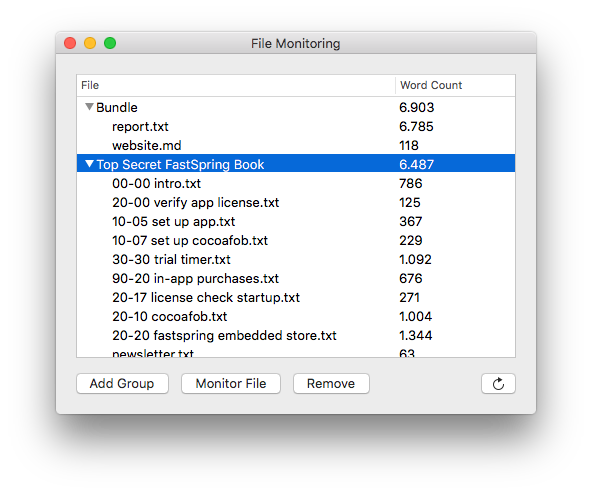Sort by the File column header

(236, 85)
